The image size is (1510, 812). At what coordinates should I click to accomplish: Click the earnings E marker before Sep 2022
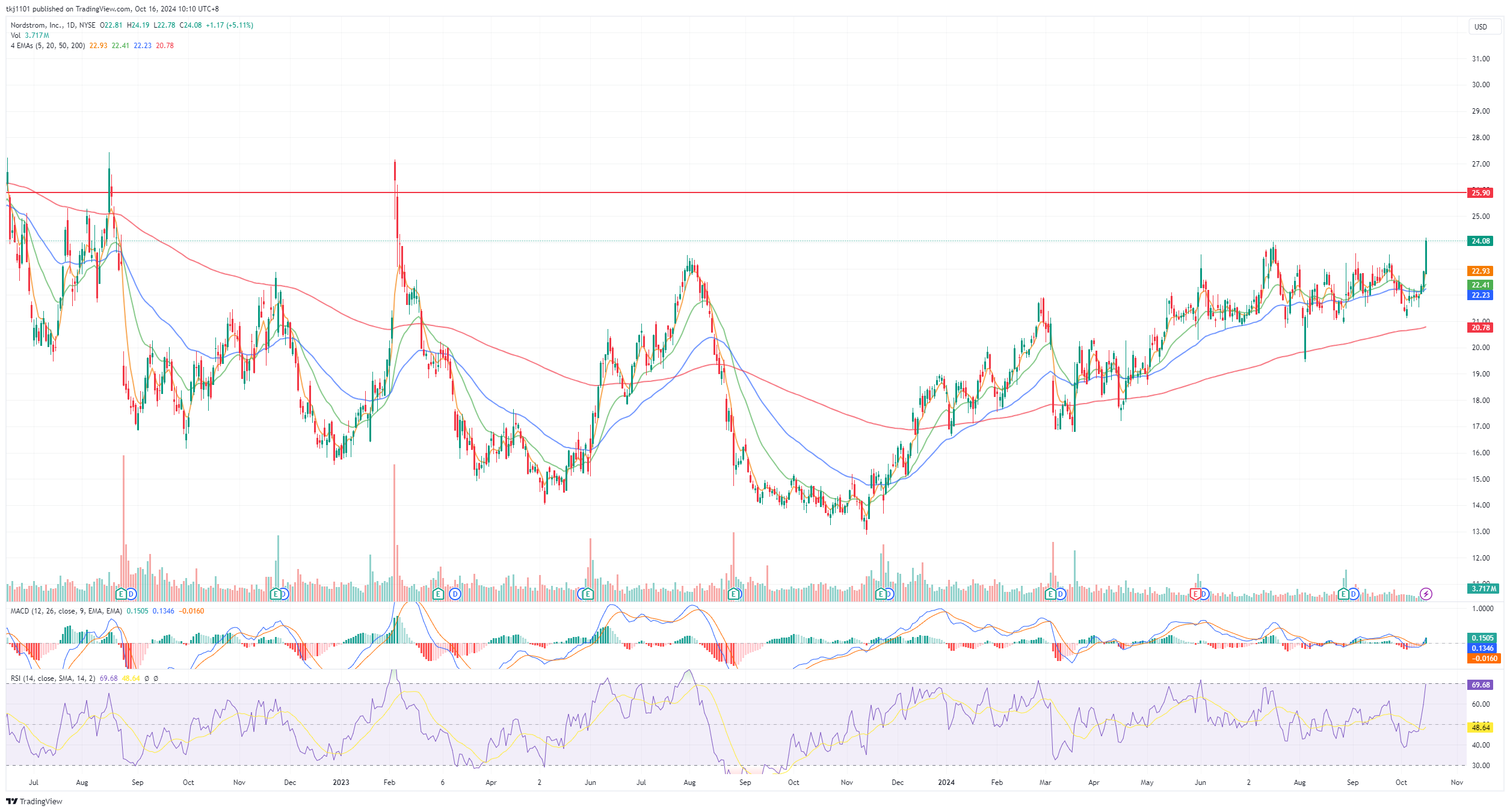121,594
